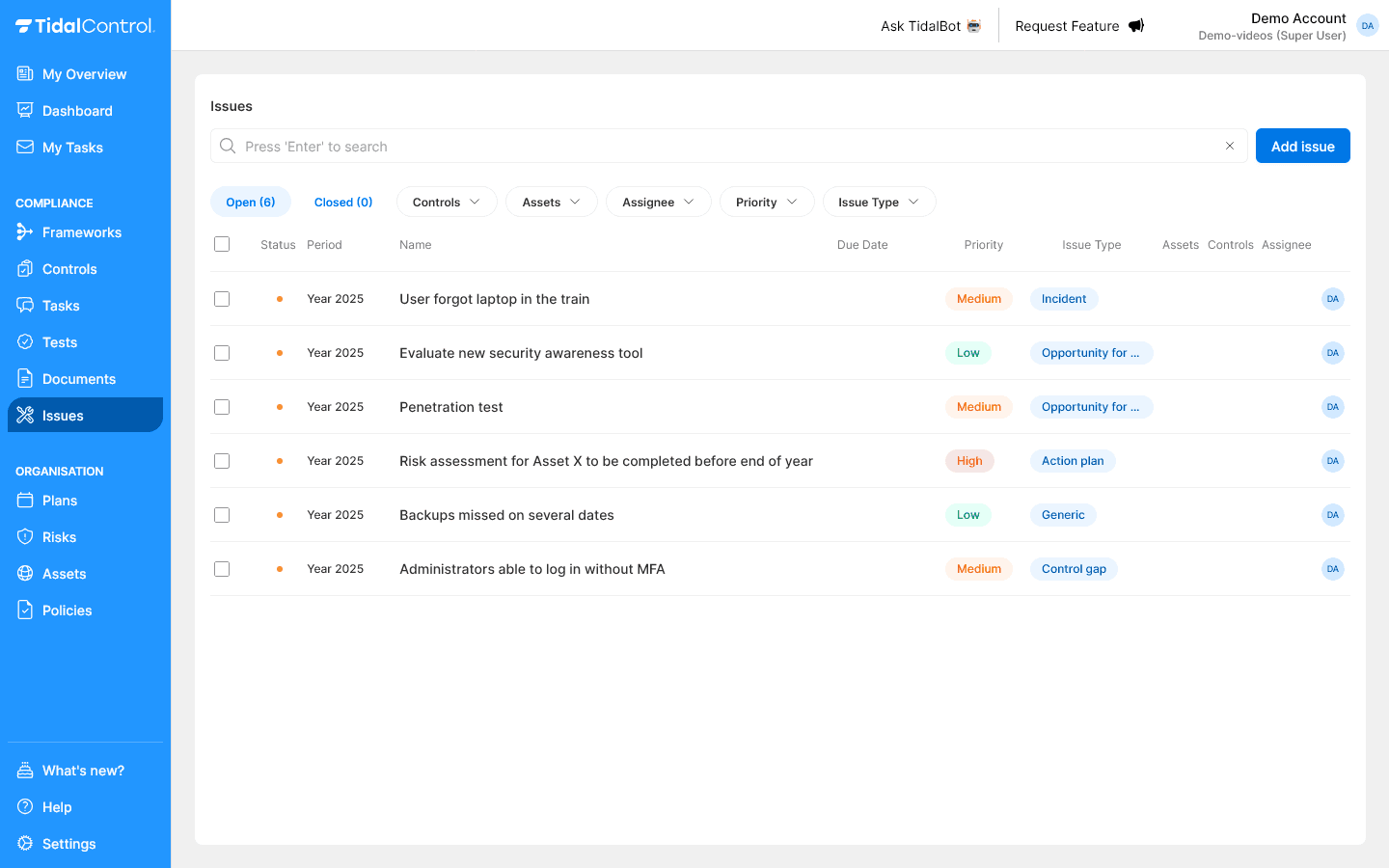Open the Issues section in the sidebar

[x=62, y=415]
